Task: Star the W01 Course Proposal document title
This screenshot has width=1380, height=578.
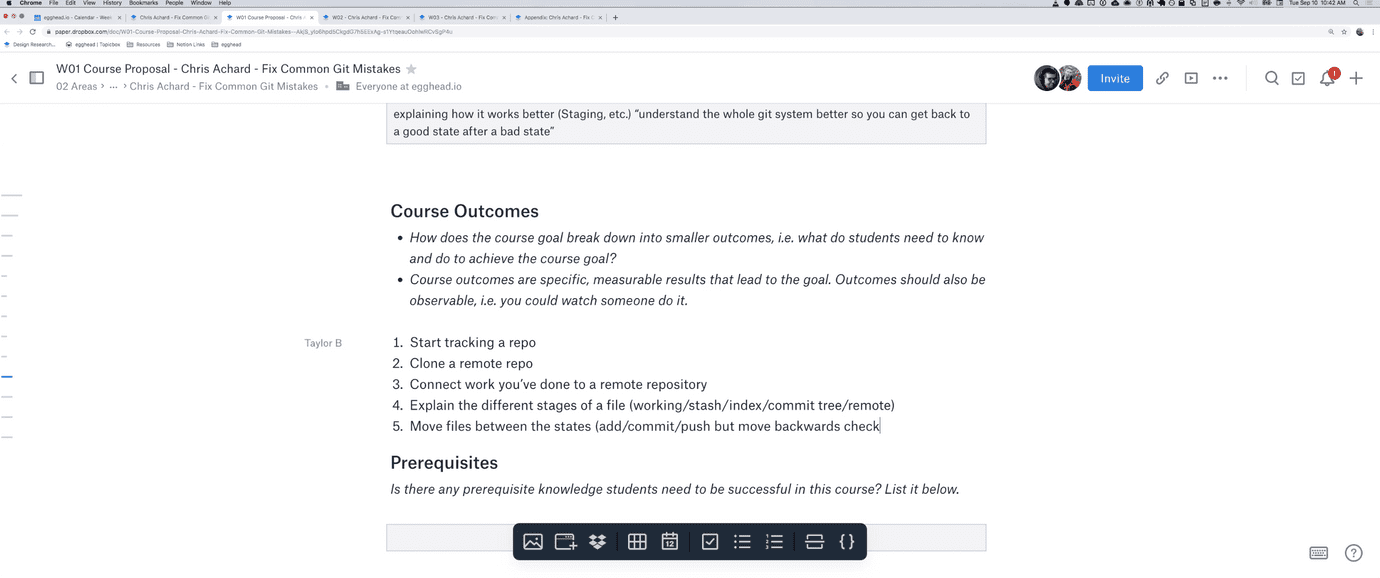Action: click(x=411, y=68)
